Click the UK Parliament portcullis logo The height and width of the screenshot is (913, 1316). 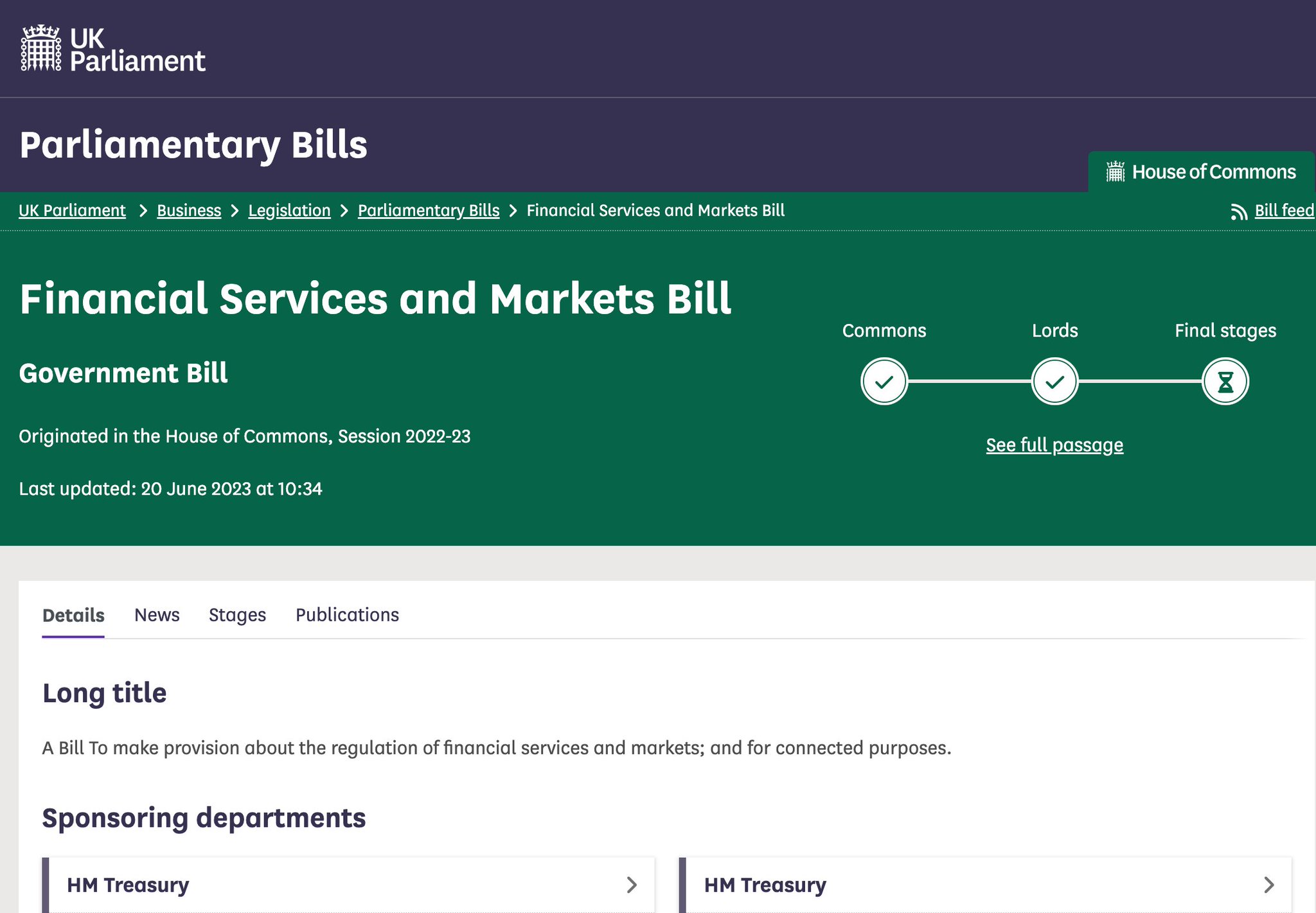click(x=41, y=48)
